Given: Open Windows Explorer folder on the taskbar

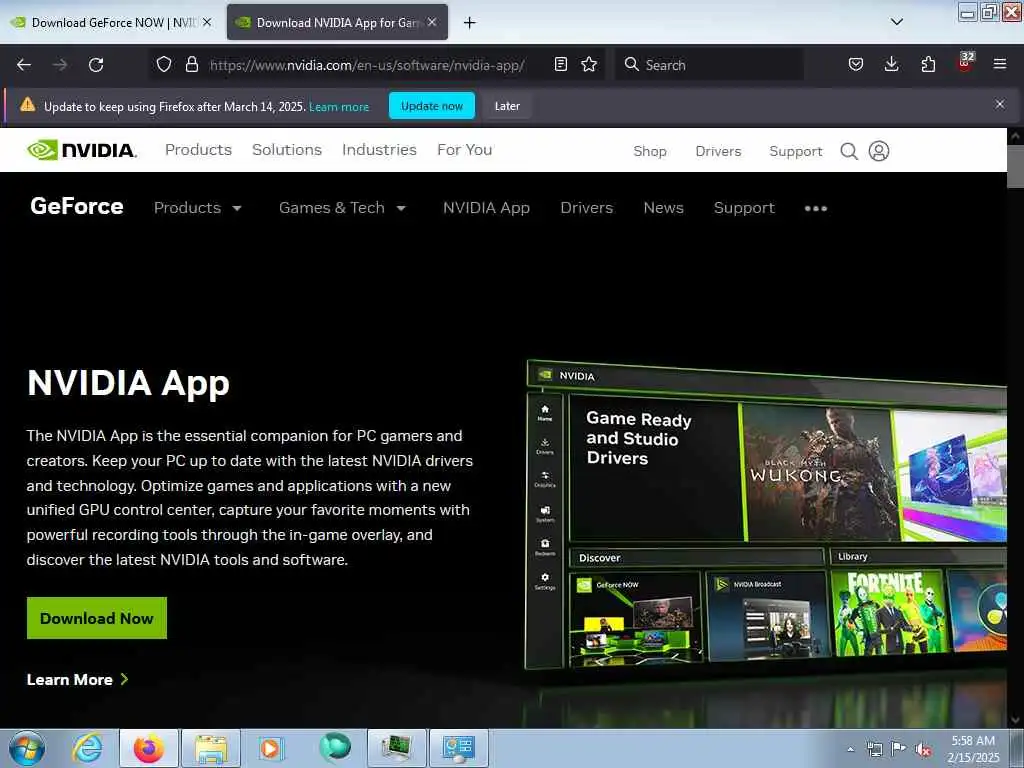Looking at the screenshot, I should [211, 748].
